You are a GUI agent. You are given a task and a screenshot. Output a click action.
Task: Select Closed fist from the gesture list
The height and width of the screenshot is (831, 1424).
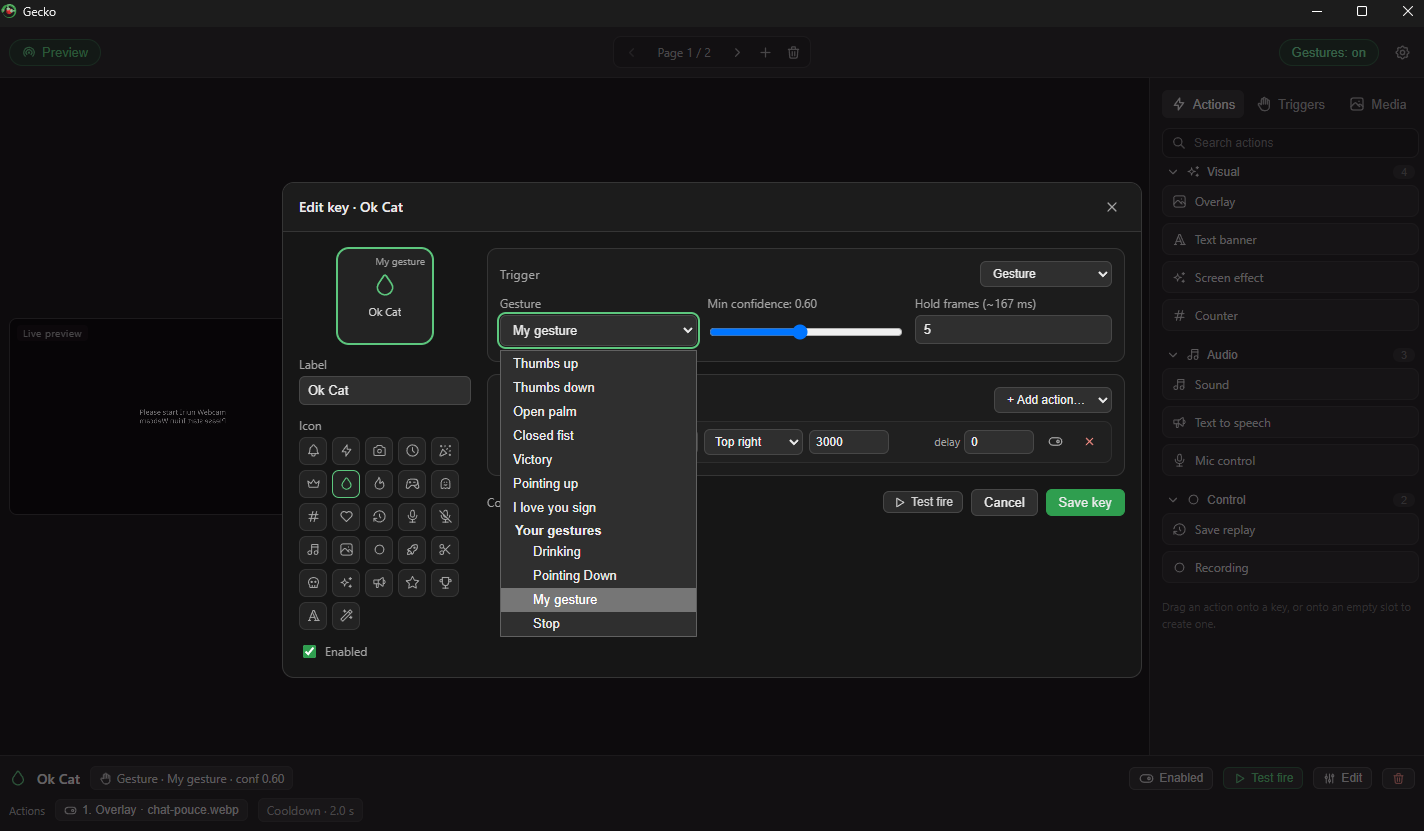click(598, 436)
